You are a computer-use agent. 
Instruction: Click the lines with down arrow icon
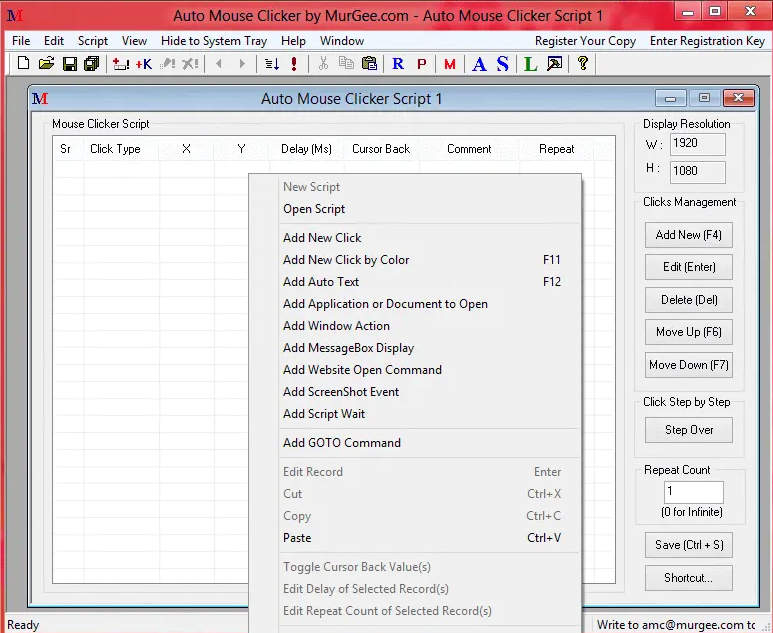272,64
